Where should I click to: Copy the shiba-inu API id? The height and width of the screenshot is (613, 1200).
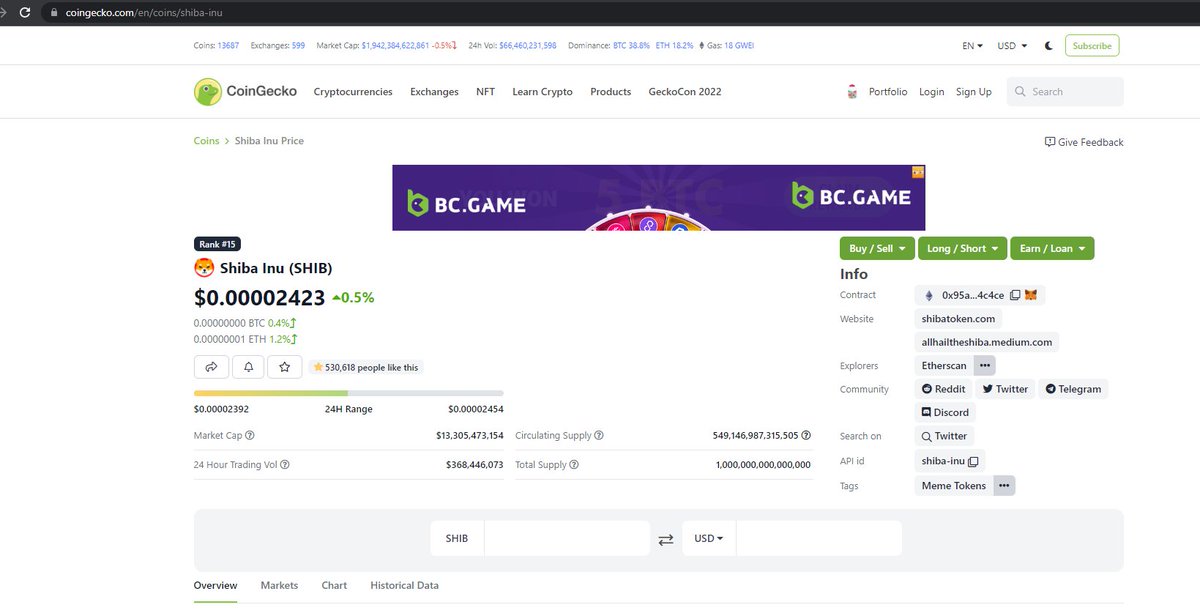tap(975, 461)
